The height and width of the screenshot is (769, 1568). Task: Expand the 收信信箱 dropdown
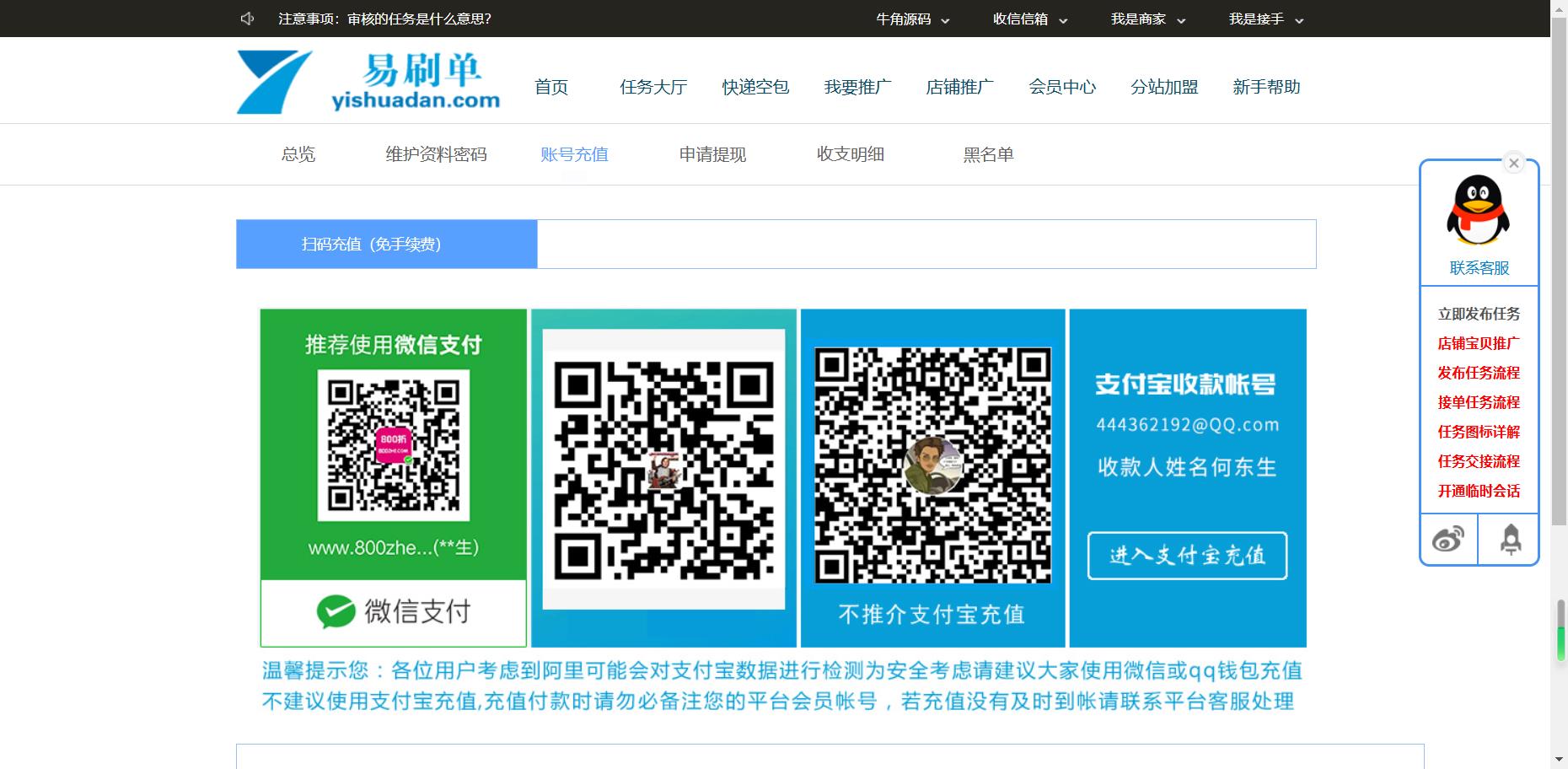tap(1030, 19)
